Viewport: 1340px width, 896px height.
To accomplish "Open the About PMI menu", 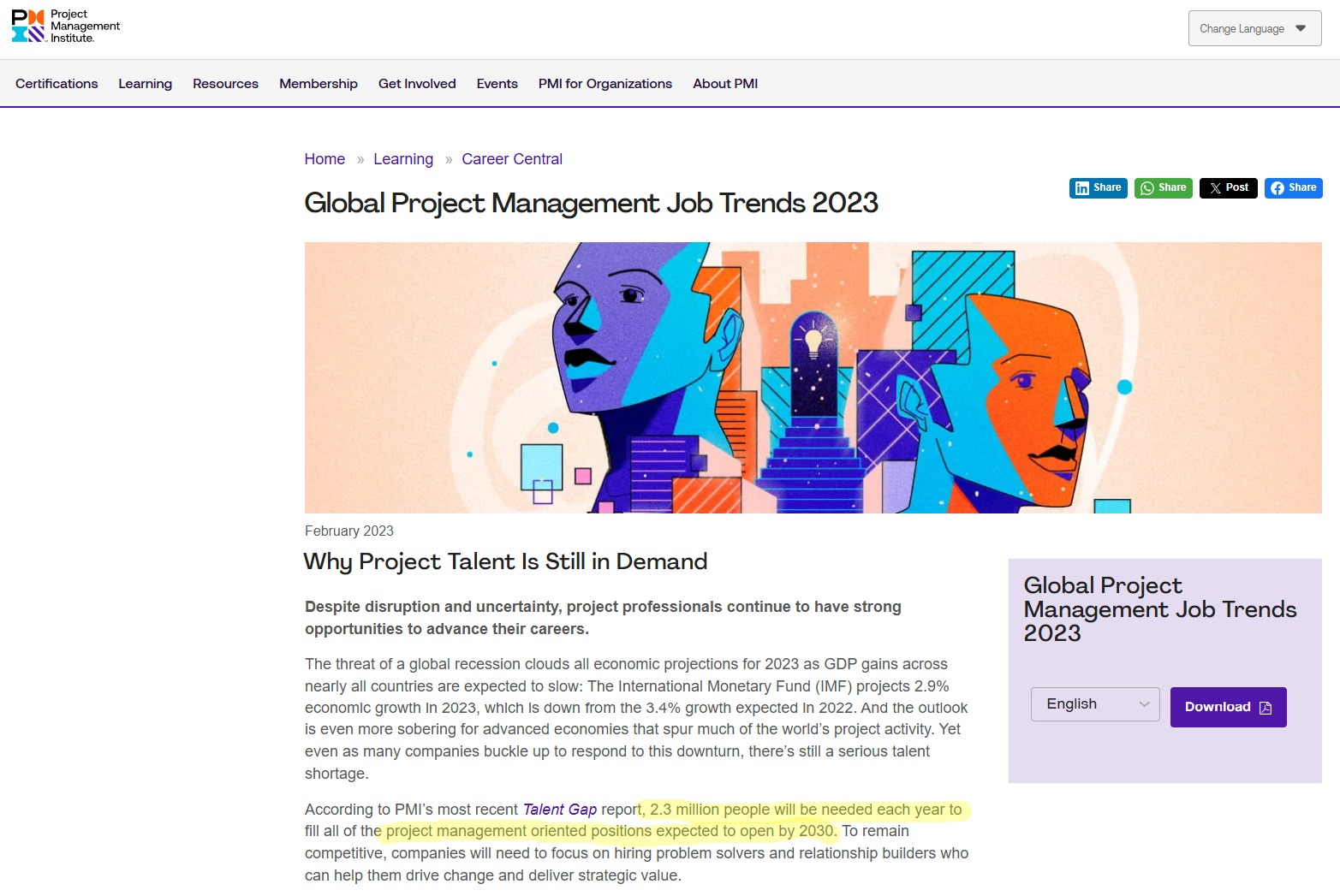I will (x=725, y=84).
